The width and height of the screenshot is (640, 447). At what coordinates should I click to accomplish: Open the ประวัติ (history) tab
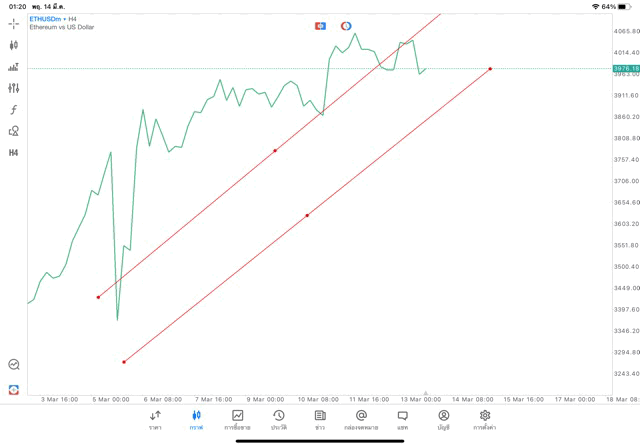(278, 418)
